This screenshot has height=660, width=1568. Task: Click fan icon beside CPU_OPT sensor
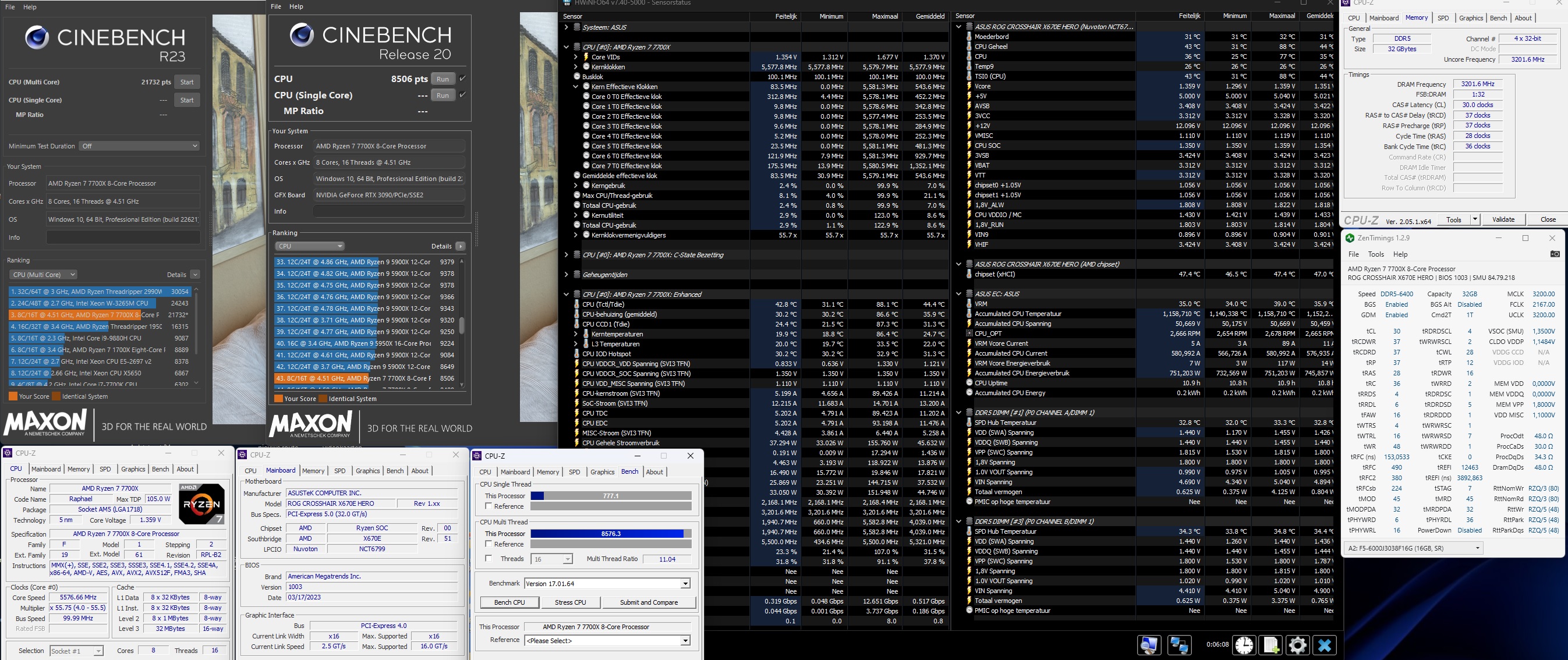pyautogui.click(x=968, y=334)
